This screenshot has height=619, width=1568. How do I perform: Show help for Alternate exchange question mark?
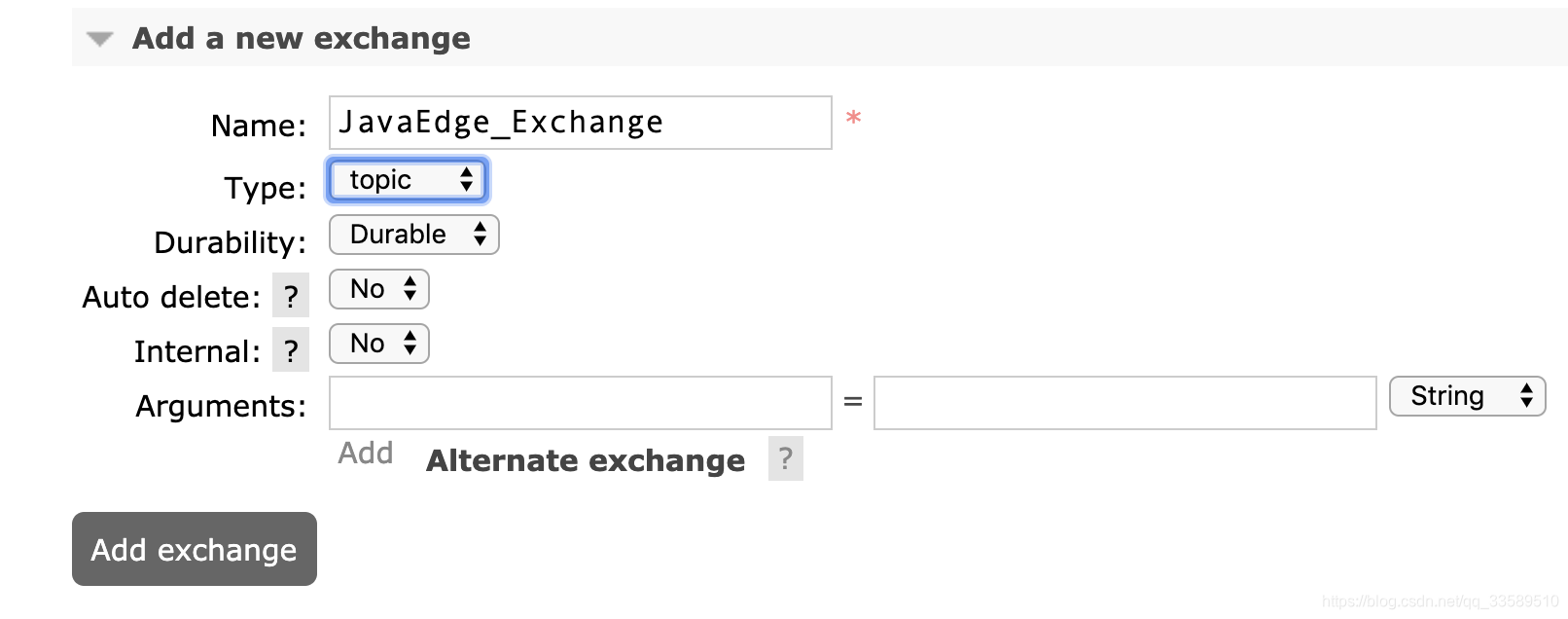click(x=786, y=458)
